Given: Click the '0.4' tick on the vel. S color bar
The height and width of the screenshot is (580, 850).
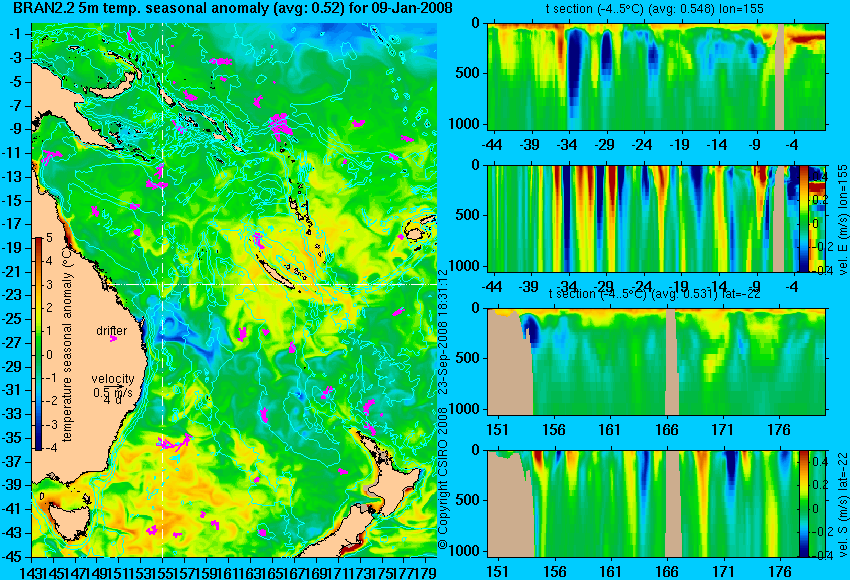Looking at the screenshot, I should (x=819, y=461).
